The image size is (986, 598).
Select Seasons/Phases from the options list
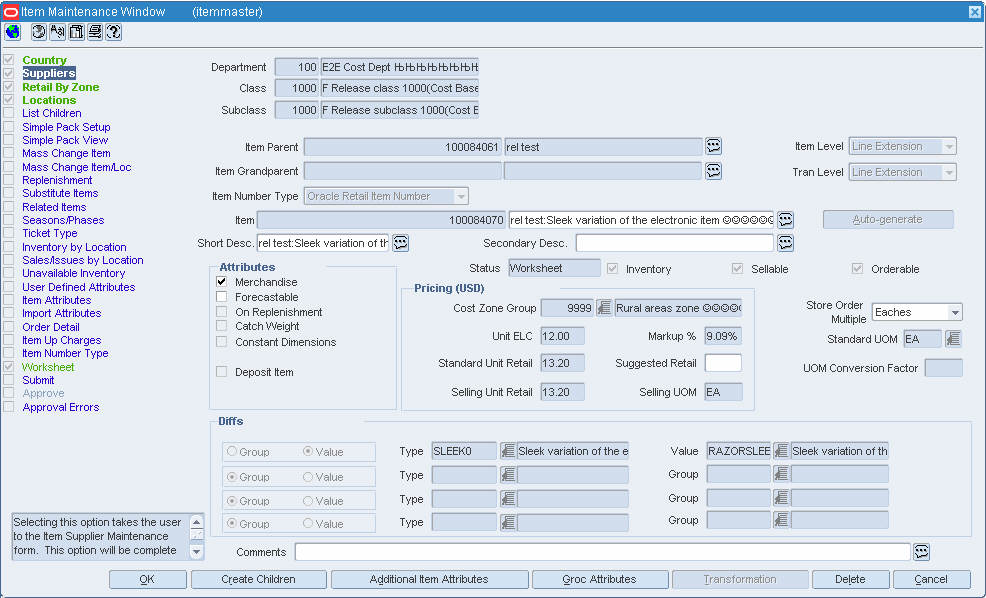[63, 220]
